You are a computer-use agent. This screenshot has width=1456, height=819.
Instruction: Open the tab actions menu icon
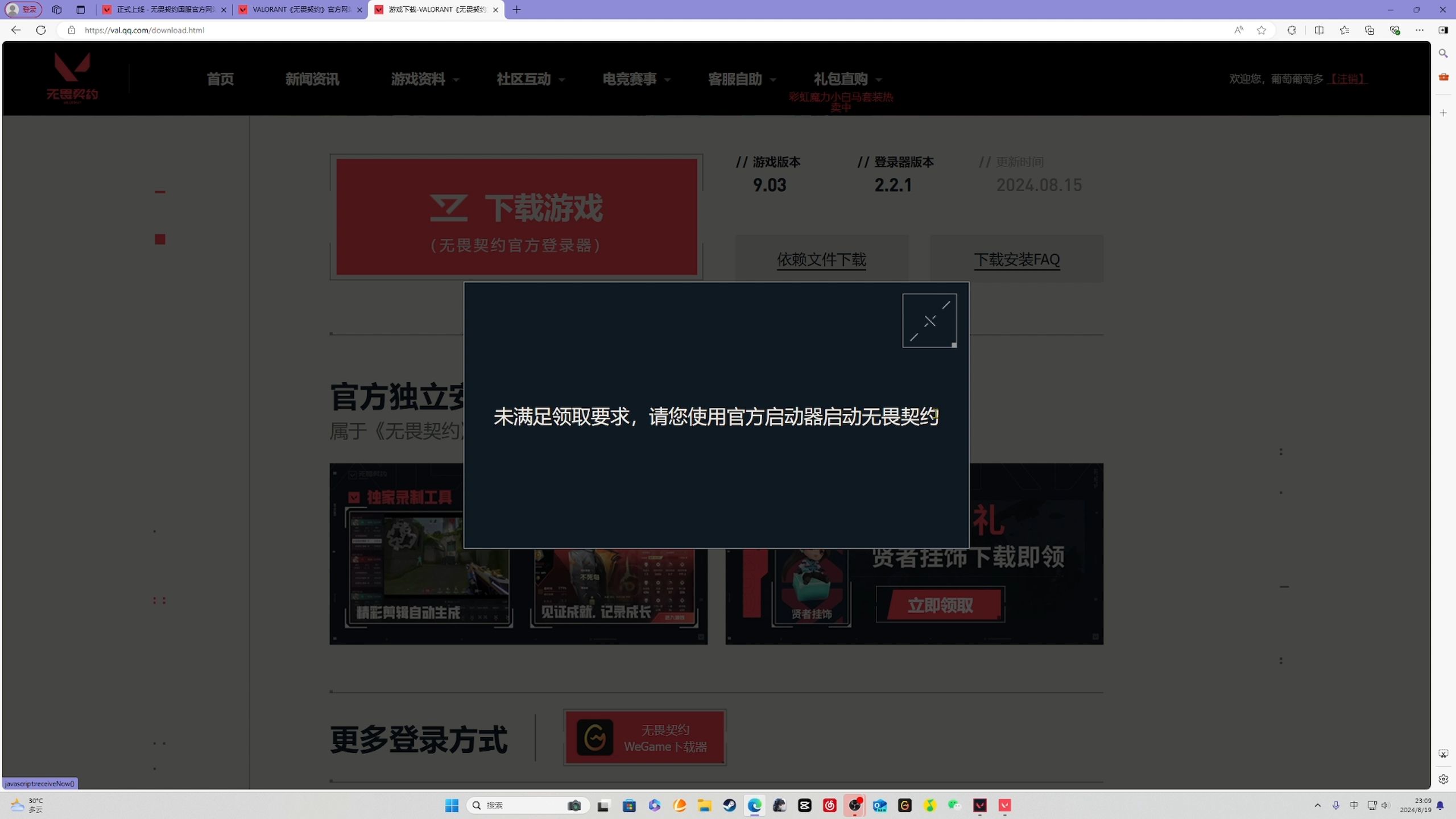click(81, 10)
